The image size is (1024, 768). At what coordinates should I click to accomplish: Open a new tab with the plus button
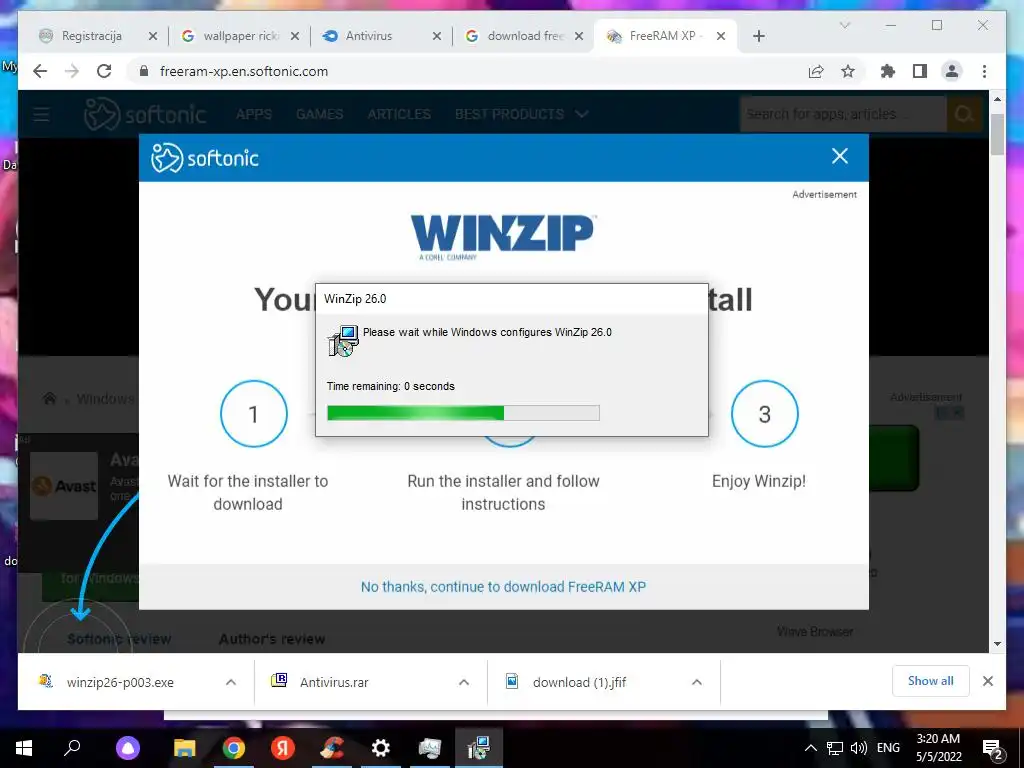click(x=758, y=36)
